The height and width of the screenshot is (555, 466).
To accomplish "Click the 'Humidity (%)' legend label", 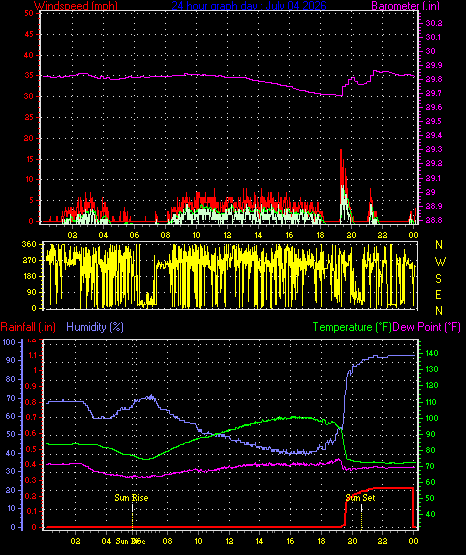I will [x=95, y=327].
